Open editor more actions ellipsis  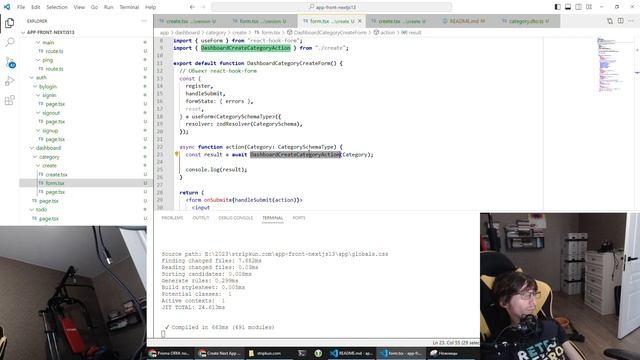tap(631, 21)
